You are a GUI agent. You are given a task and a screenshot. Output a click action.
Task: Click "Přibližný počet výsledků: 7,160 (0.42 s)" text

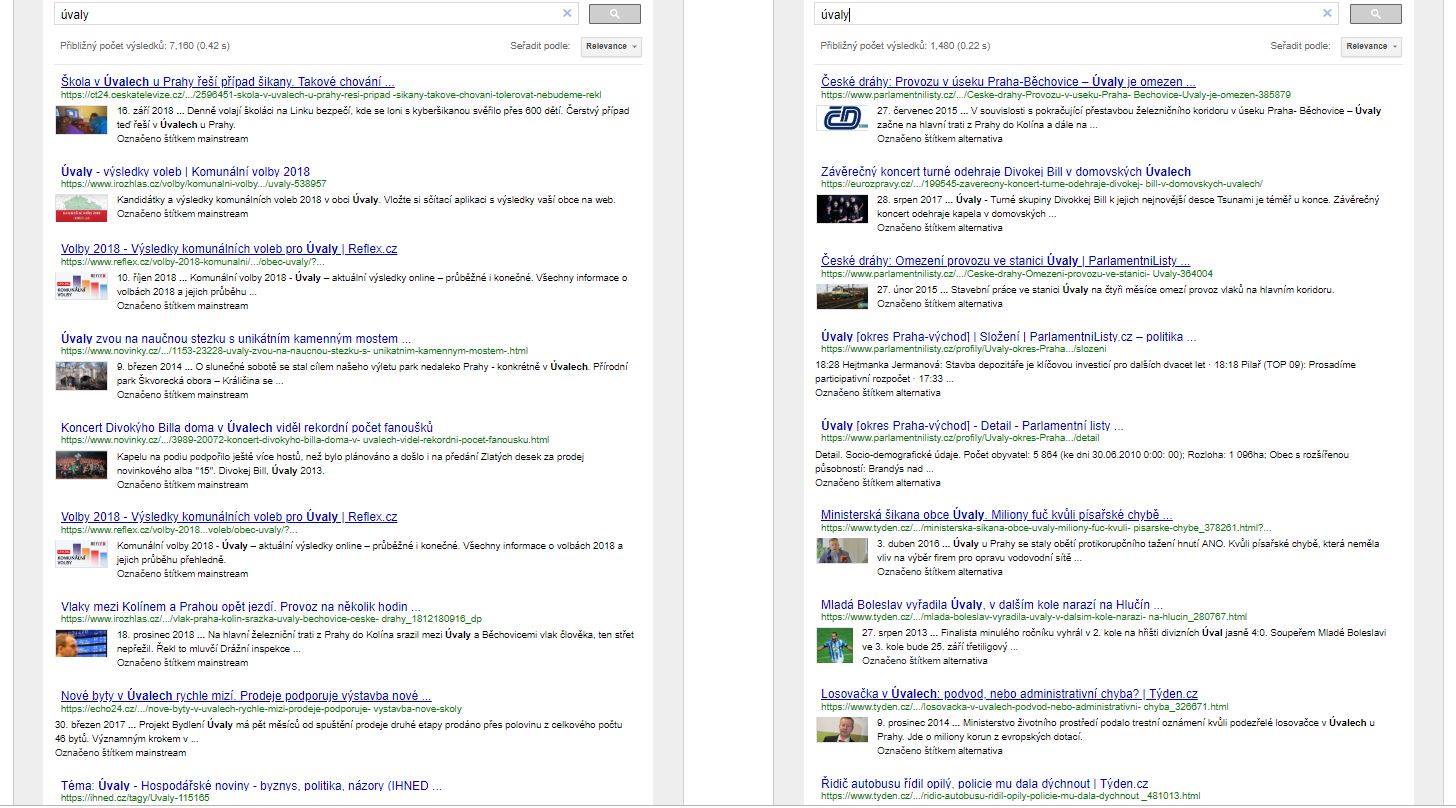click(x=145, y=46)
